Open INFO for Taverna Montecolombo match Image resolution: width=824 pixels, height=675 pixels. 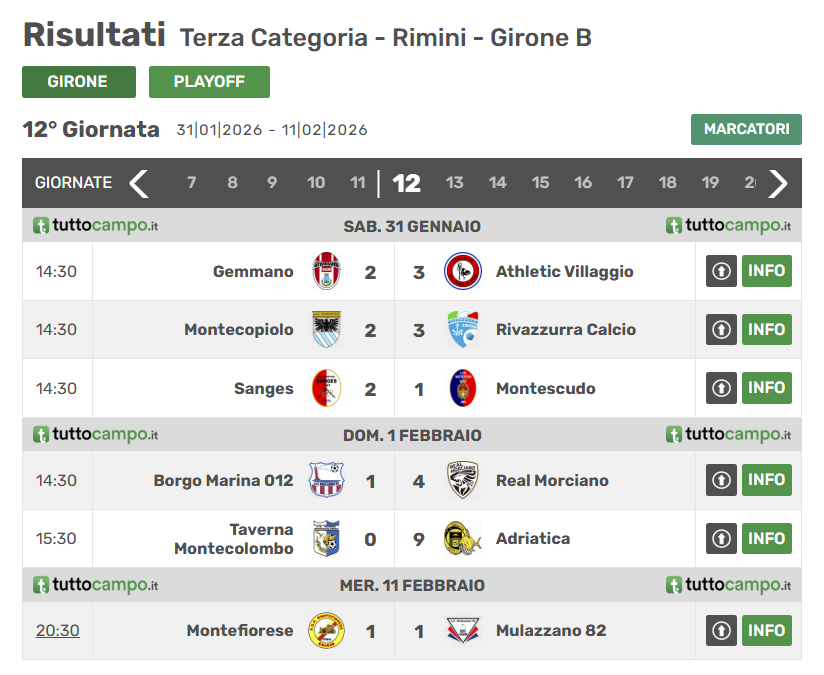pyautogui.click(x=767, y=538)
